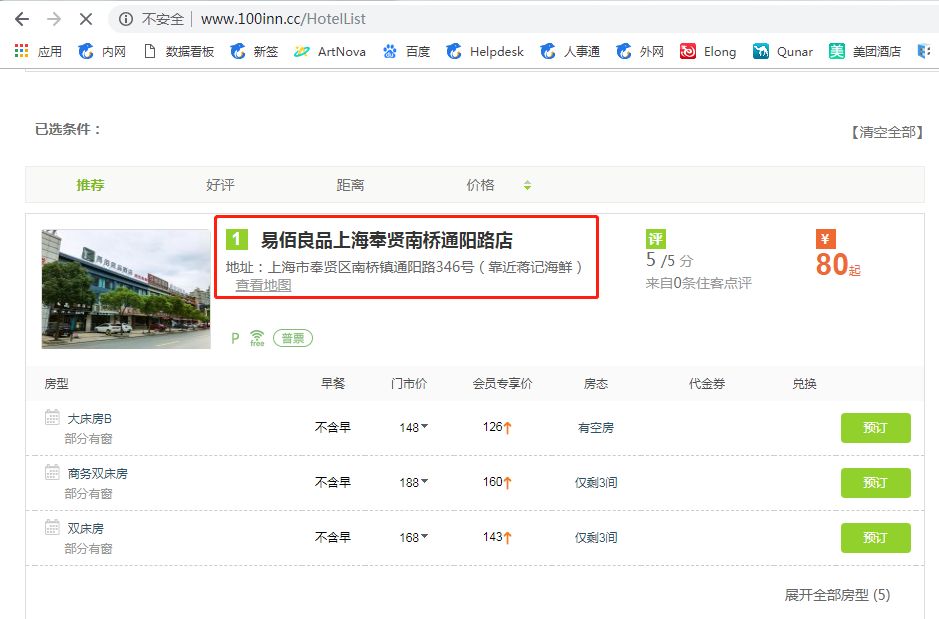The image size is (939, 619).
Task: Open the Helpdesk bookmark
Action: pyautogui.click(x=485, y=51)
